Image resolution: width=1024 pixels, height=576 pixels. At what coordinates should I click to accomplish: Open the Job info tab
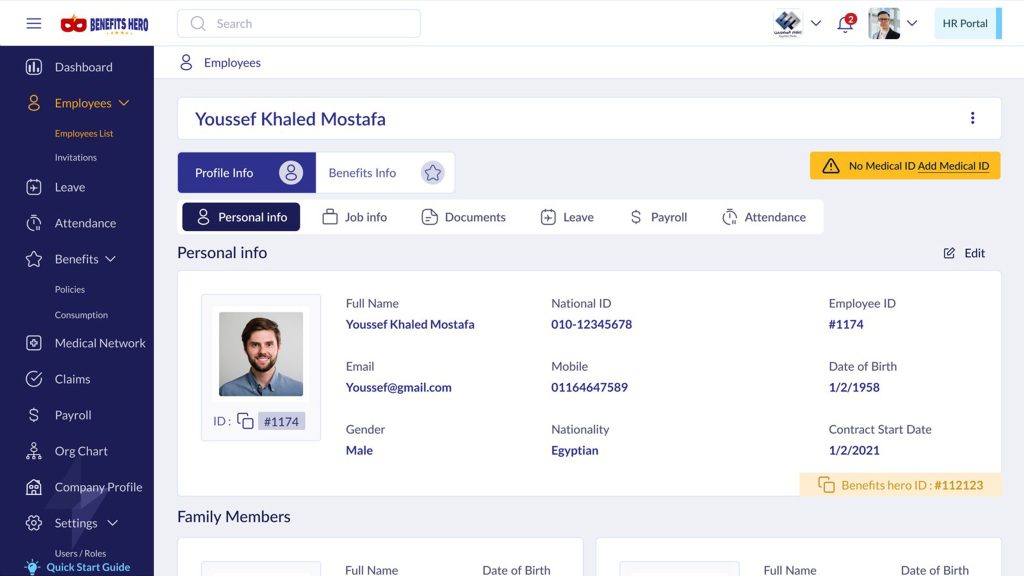pyautogui.click(x=355, y=217)
